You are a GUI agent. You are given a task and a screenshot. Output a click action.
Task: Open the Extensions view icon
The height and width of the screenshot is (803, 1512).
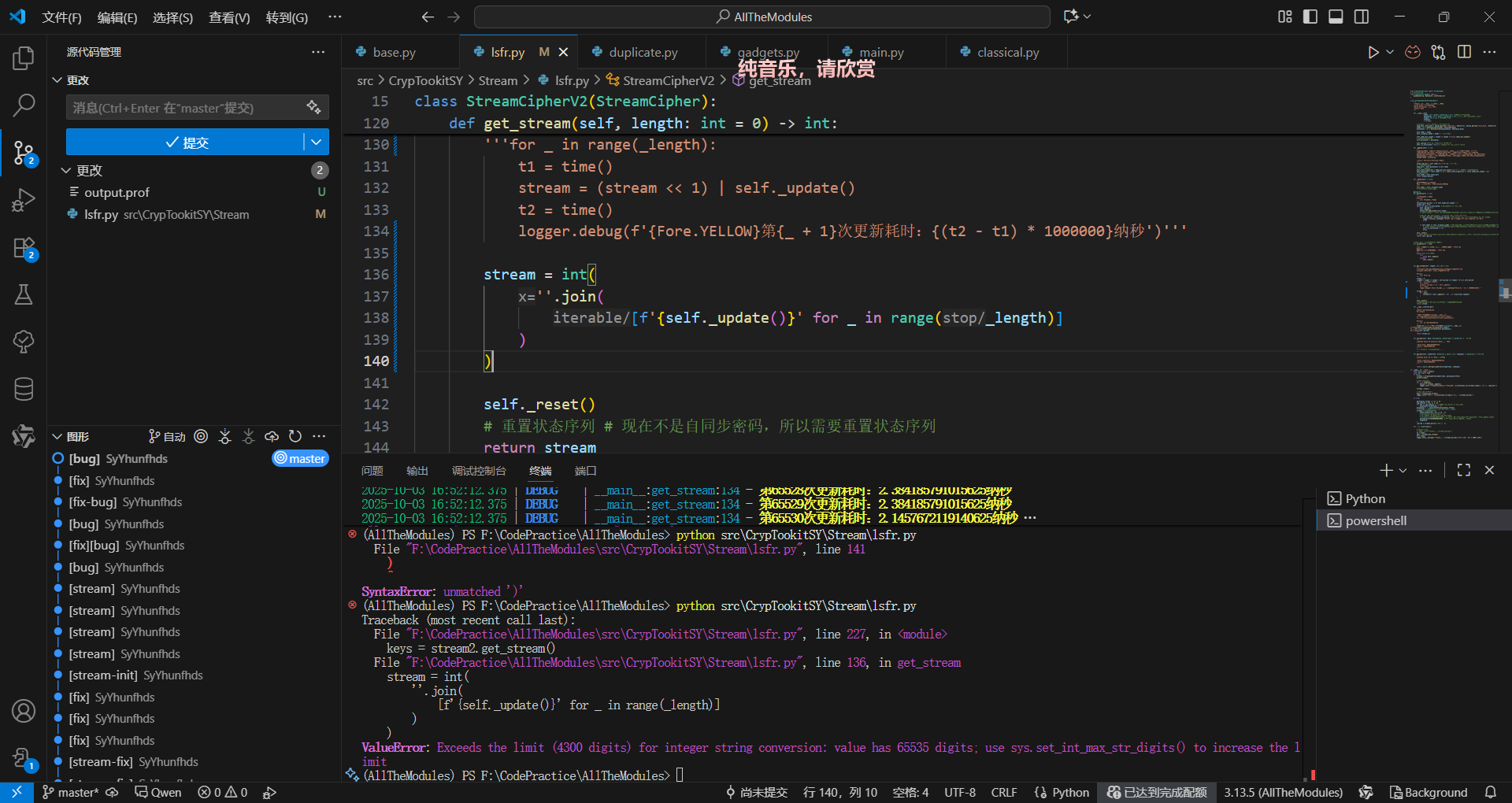pos(24,248)
